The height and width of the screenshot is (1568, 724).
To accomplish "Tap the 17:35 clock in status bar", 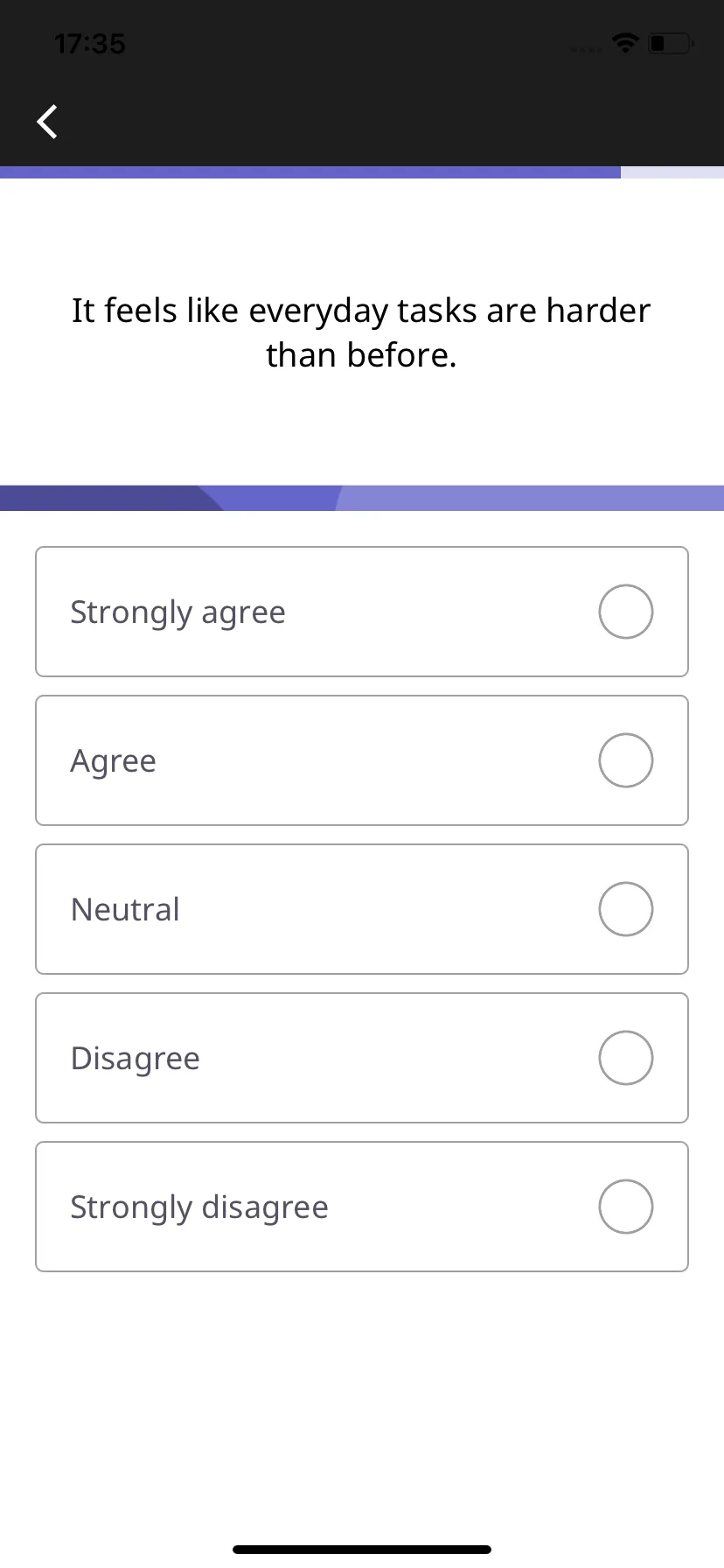I will [x=90, y=44].
